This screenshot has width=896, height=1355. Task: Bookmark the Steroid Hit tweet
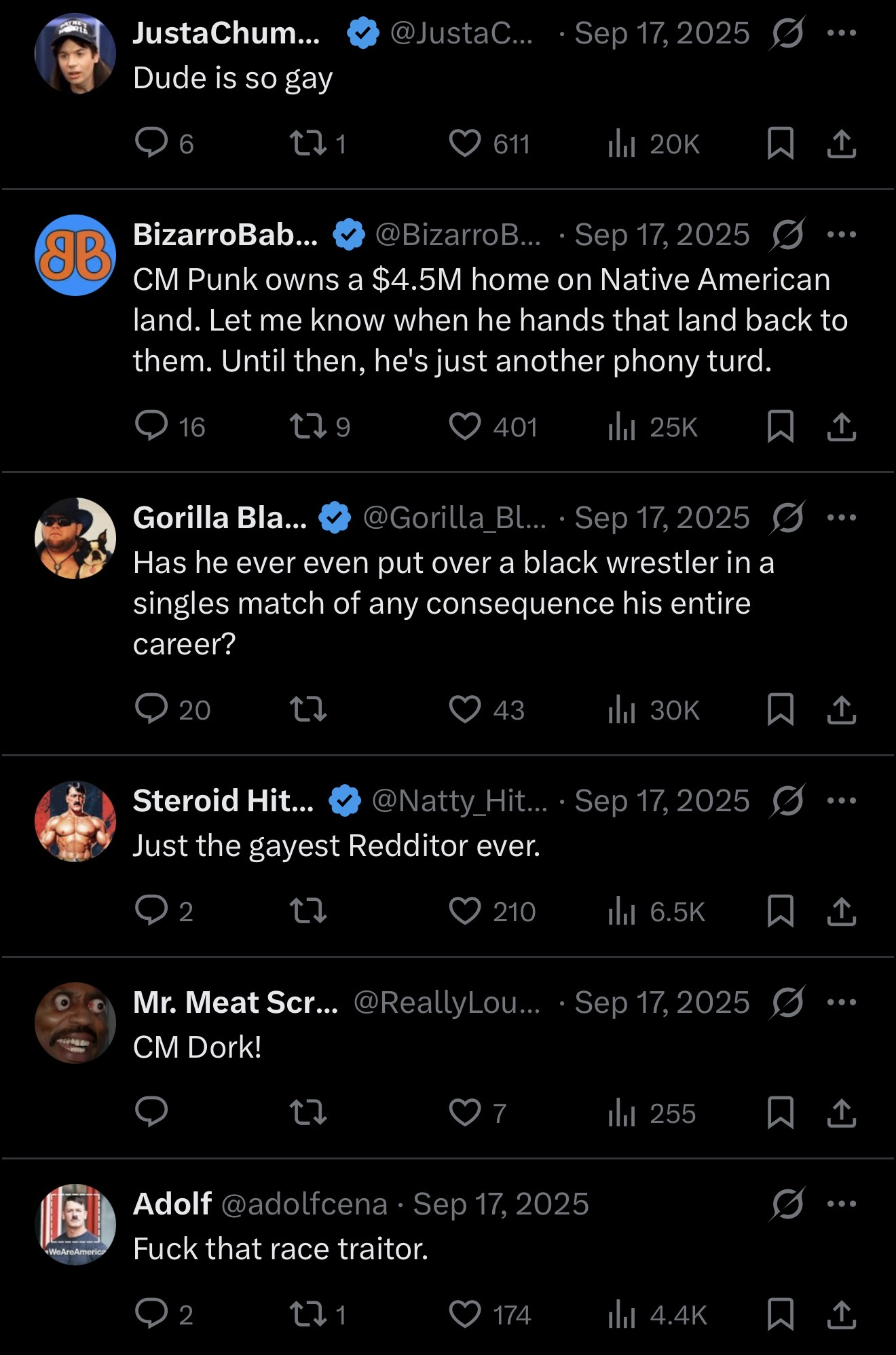[780, 911]
